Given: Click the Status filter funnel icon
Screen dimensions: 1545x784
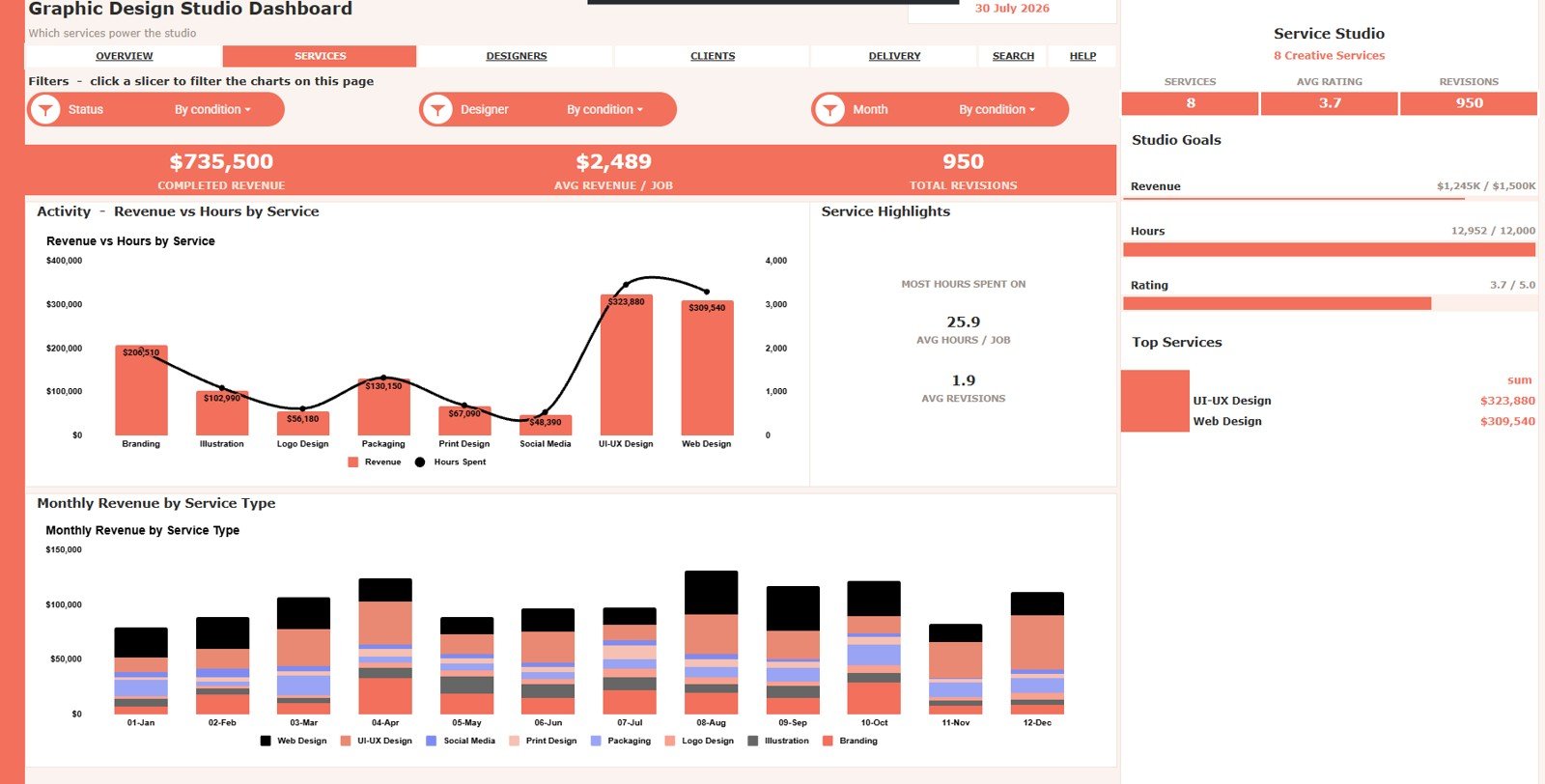Looking at the screenshot, I should pos(44,110).
